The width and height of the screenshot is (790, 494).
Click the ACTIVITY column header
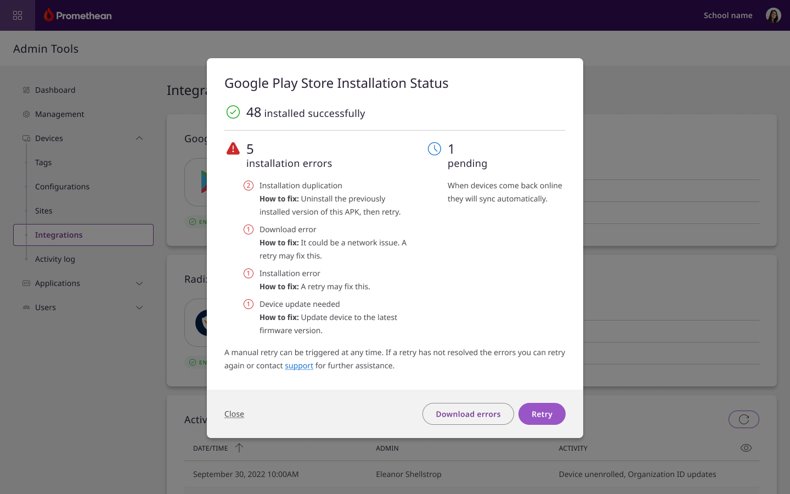click(x=573, y=448)
